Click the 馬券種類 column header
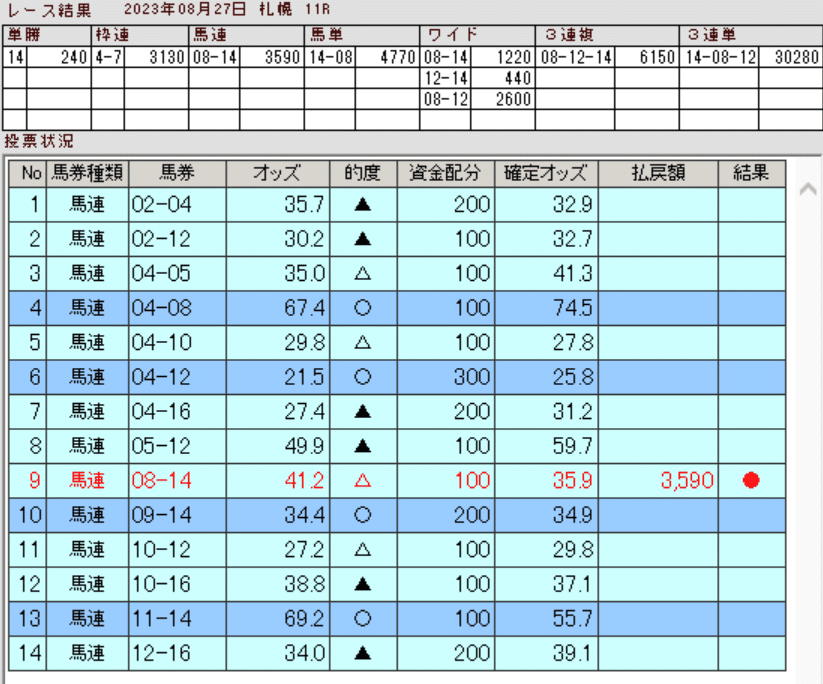Viewport: 823px width, 684px height. coord(88,173)
